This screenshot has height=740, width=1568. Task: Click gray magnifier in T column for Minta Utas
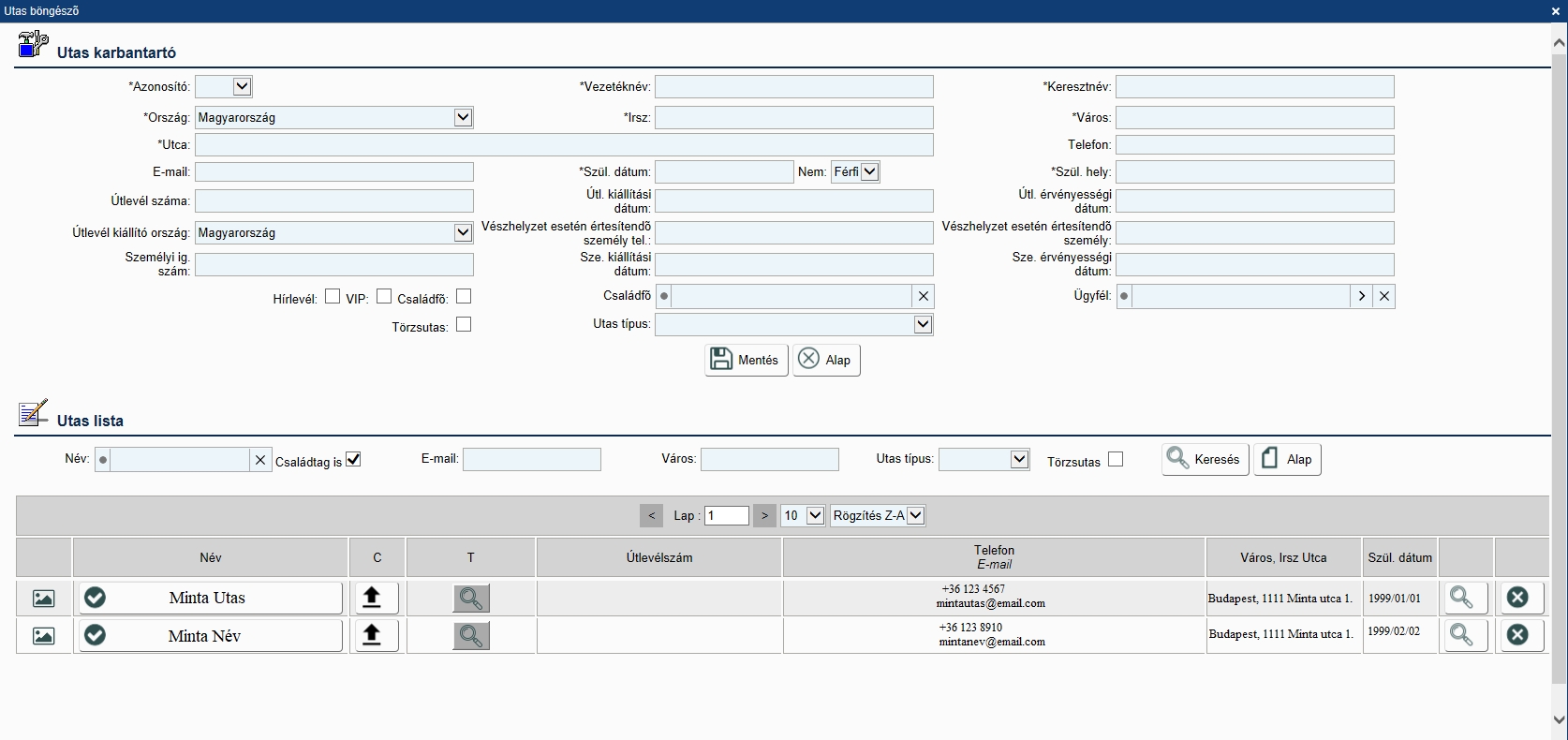pyautogui.click(x=470, y=599)
